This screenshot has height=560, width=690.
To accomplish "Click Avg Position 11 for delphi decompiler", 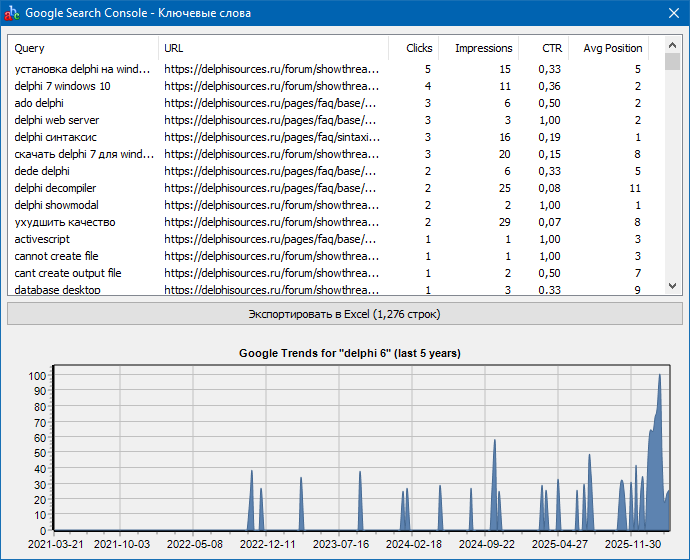I will click(635, 188).
